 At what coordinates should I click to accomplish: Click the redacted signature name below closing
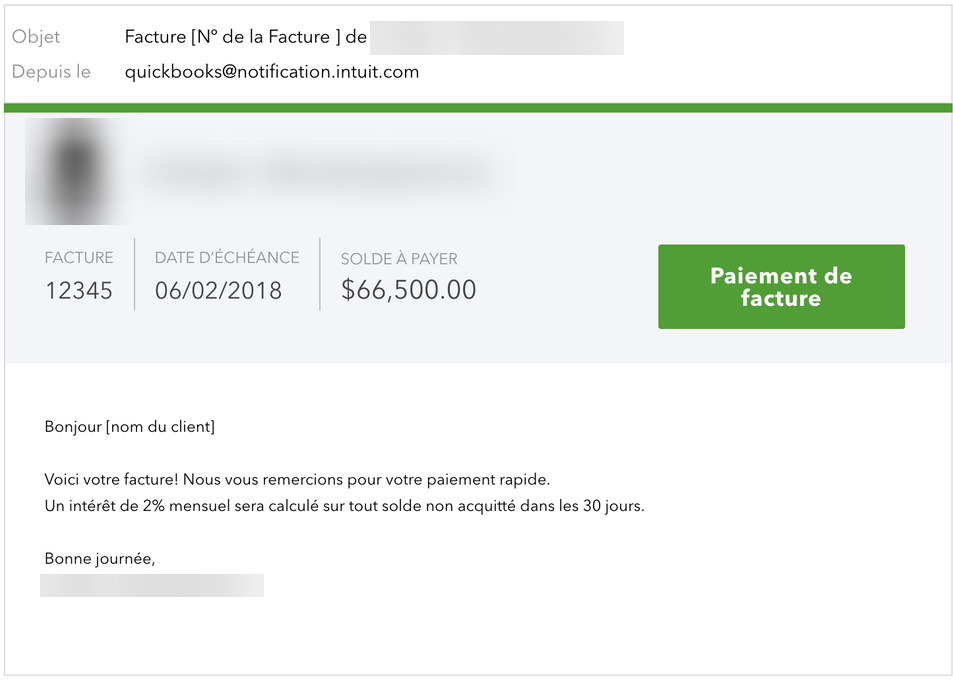coord(152,586)
